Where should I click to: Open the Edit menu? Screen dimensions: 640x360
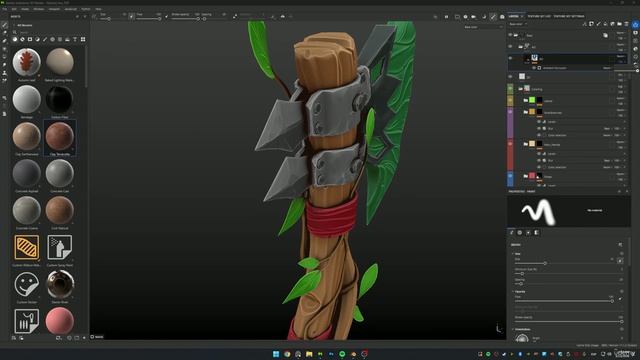point(14,9)
